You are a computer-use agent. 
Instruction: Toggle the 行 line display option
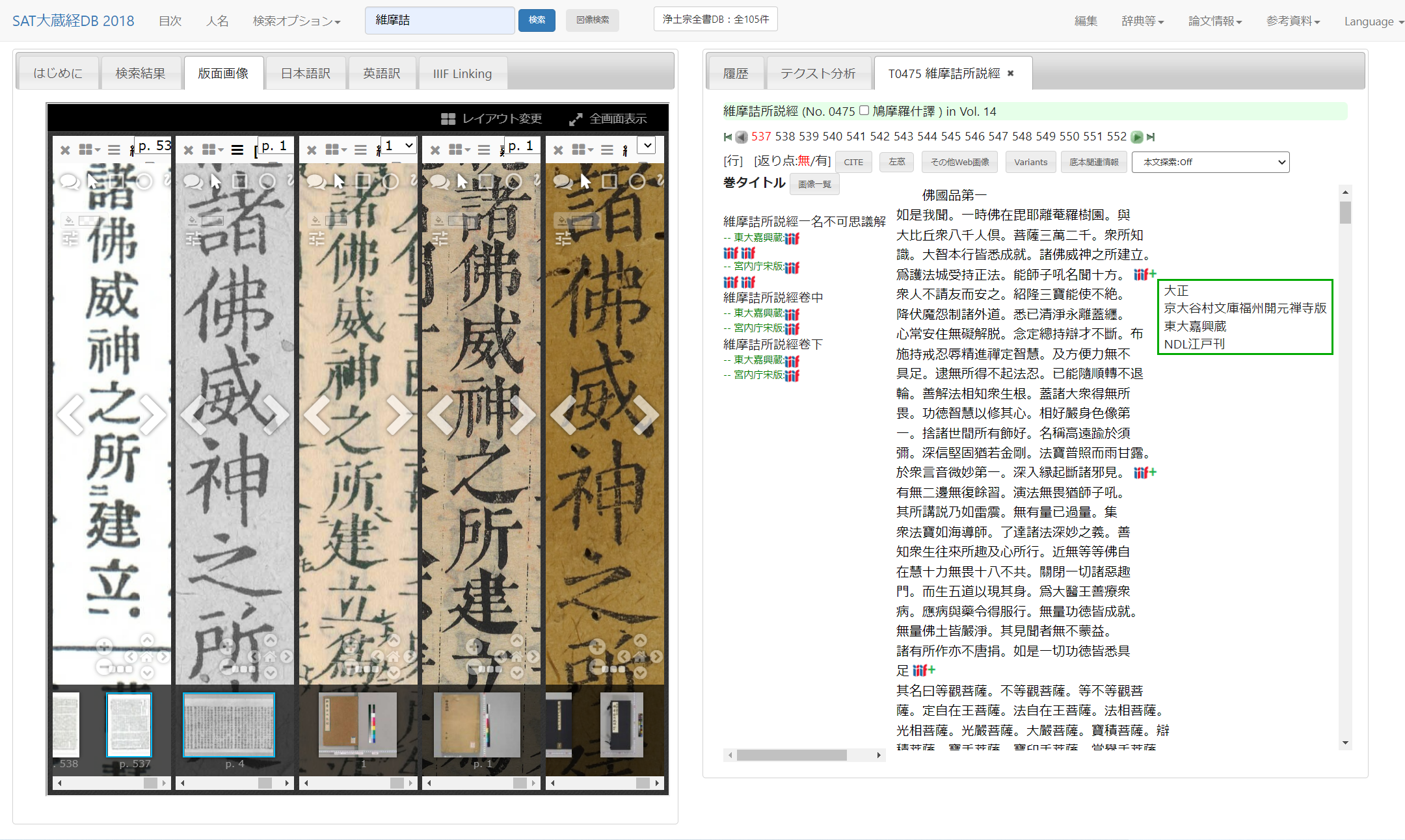[x=733, y=161]
